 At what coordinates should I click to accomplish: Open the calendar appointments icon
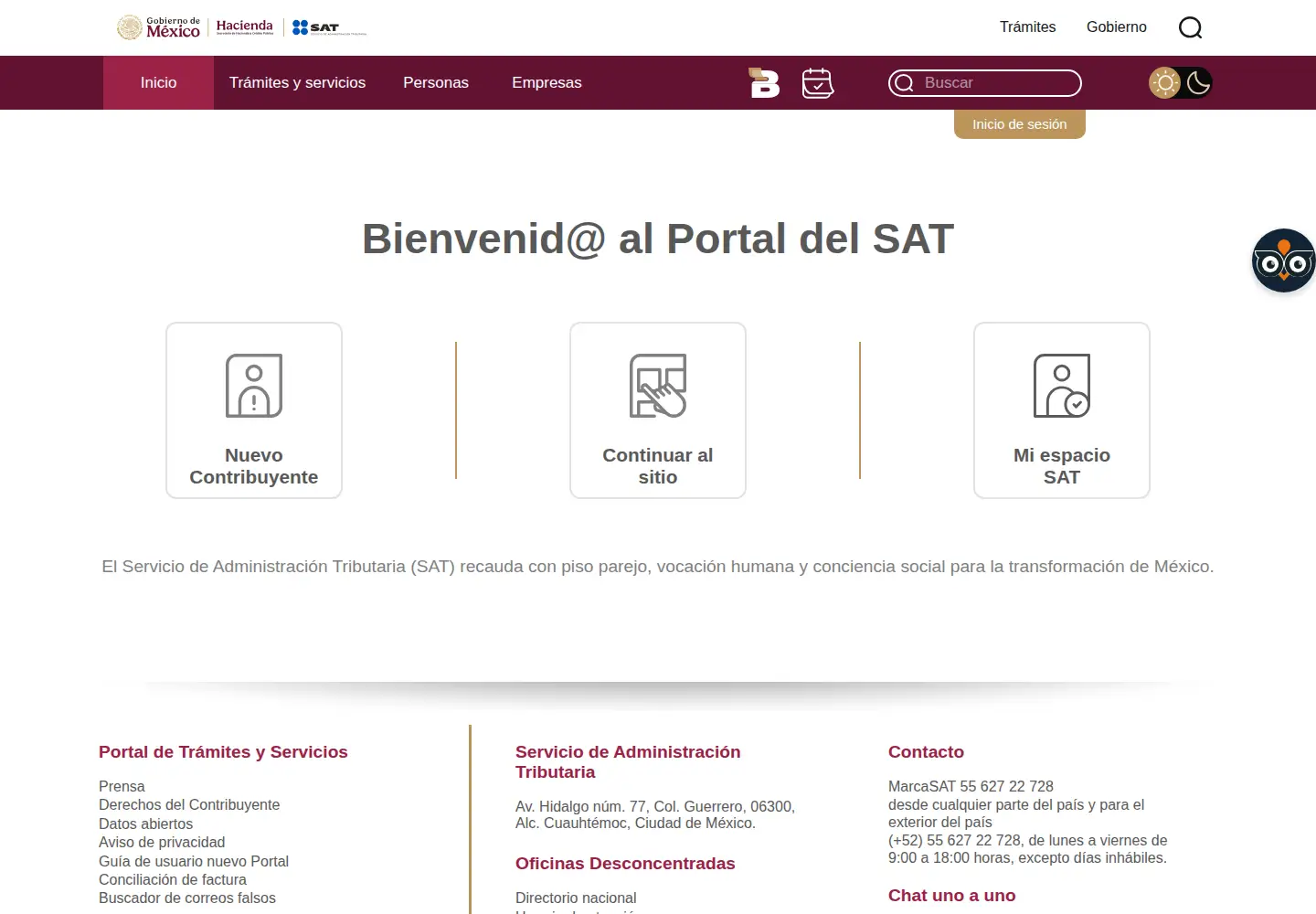(818, 83)
